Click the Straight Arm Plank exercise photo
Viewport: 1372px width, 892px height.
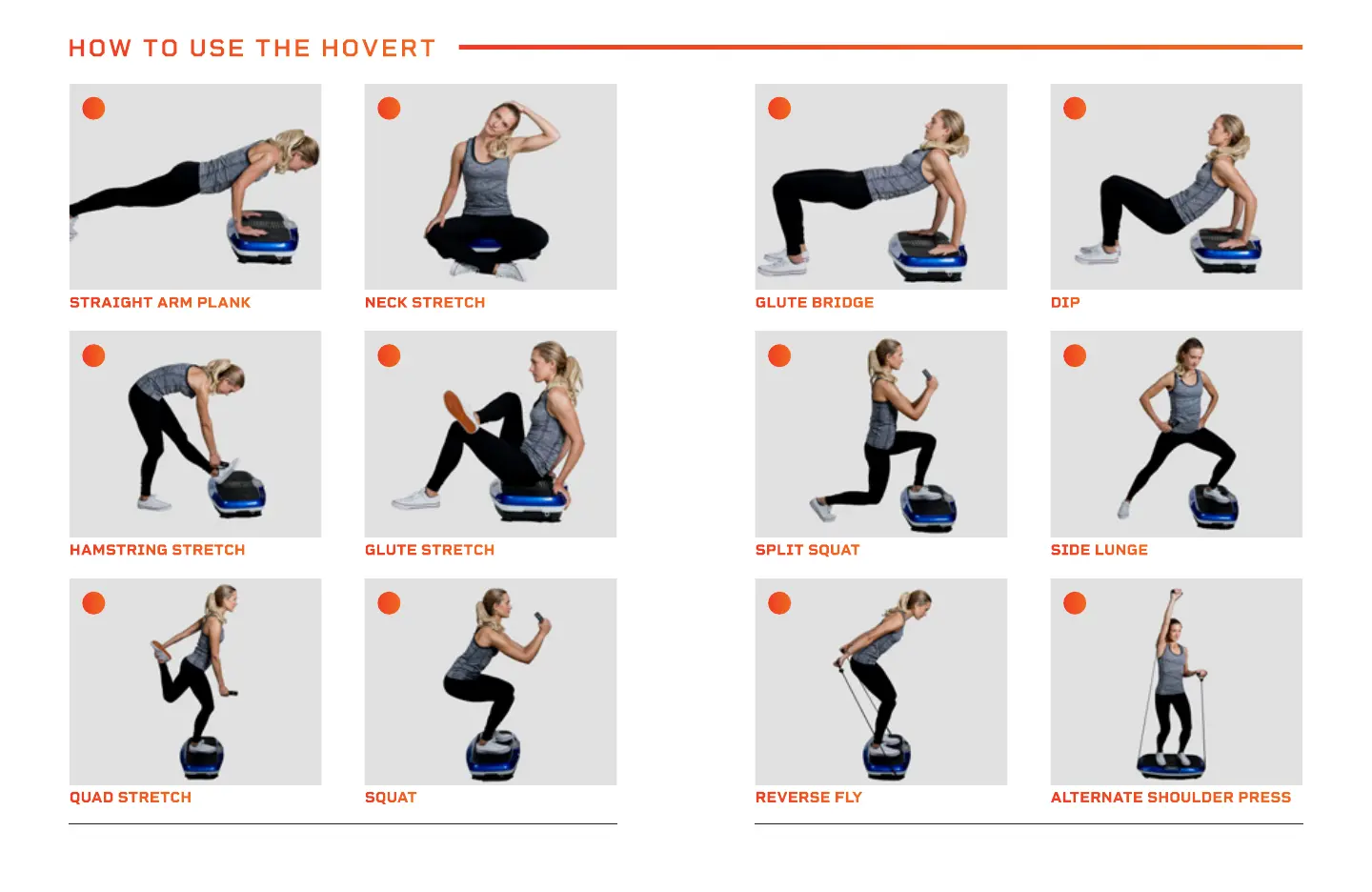pos(195,187)
